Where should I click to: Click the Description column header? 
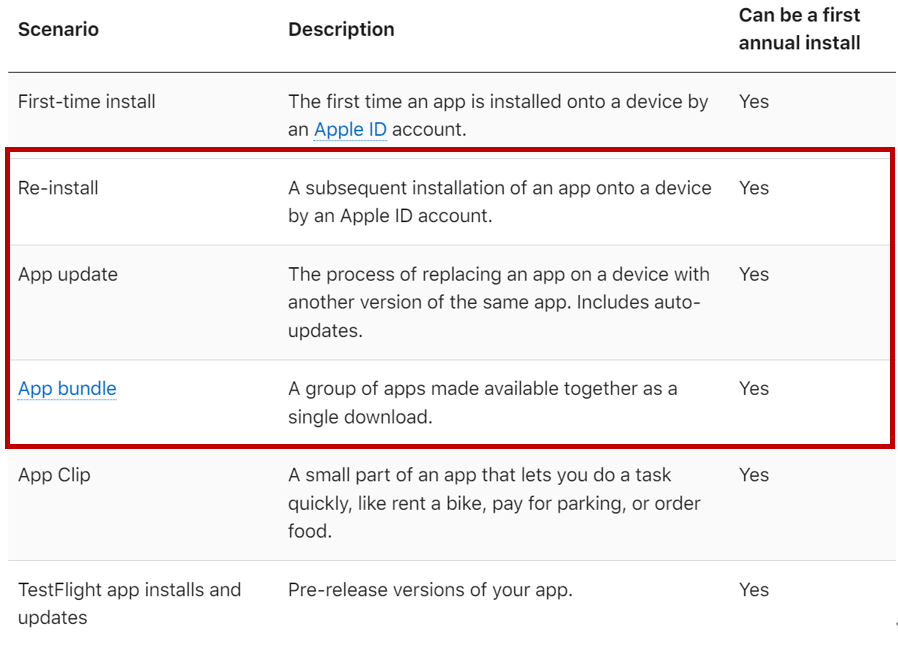(341, 29)
